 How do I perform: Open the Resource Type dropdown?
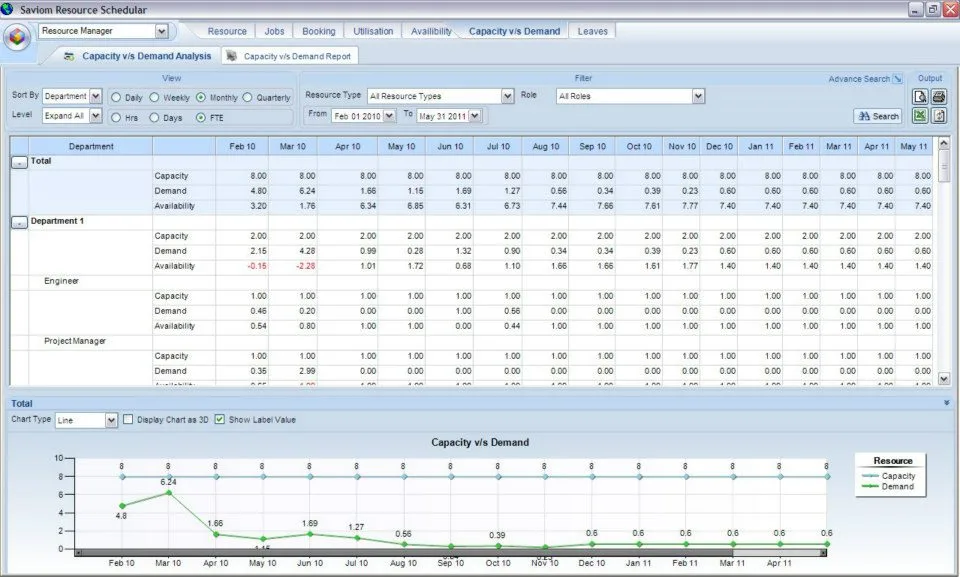[508, 96]
